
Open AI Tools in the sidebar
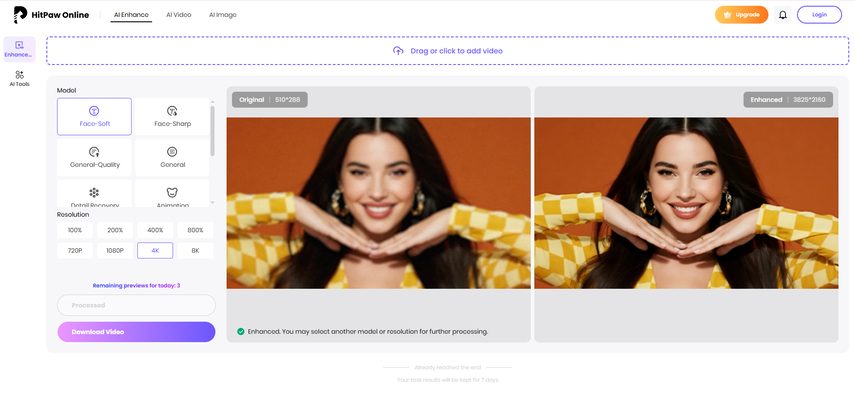pos(19,79)
